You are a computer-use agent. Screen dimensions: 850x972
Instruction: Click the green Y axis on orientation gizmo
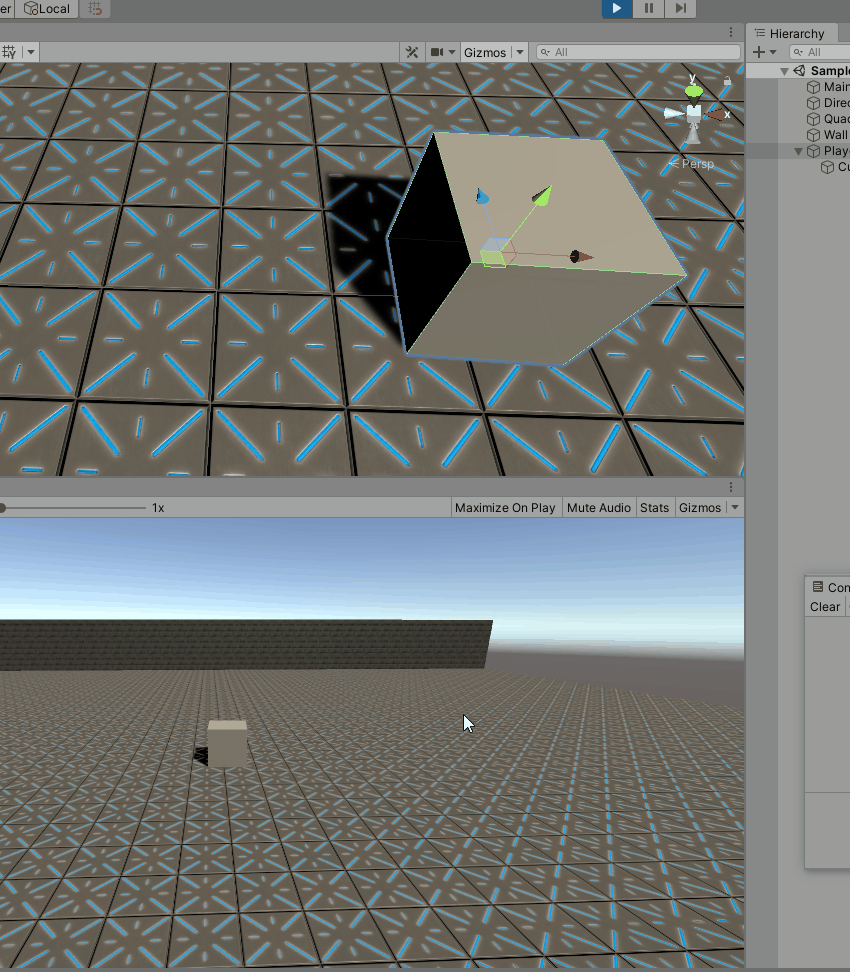pos(693,91)
